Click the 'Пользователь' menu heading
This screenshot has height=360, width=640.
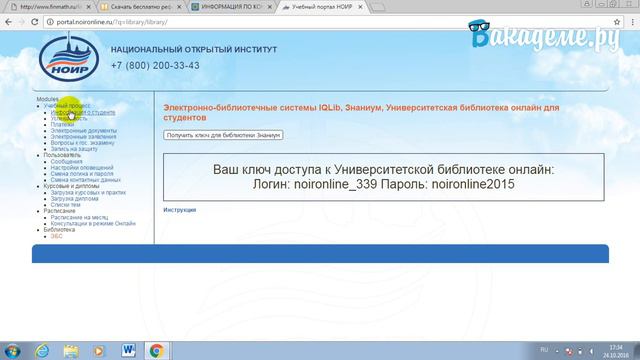62,155
